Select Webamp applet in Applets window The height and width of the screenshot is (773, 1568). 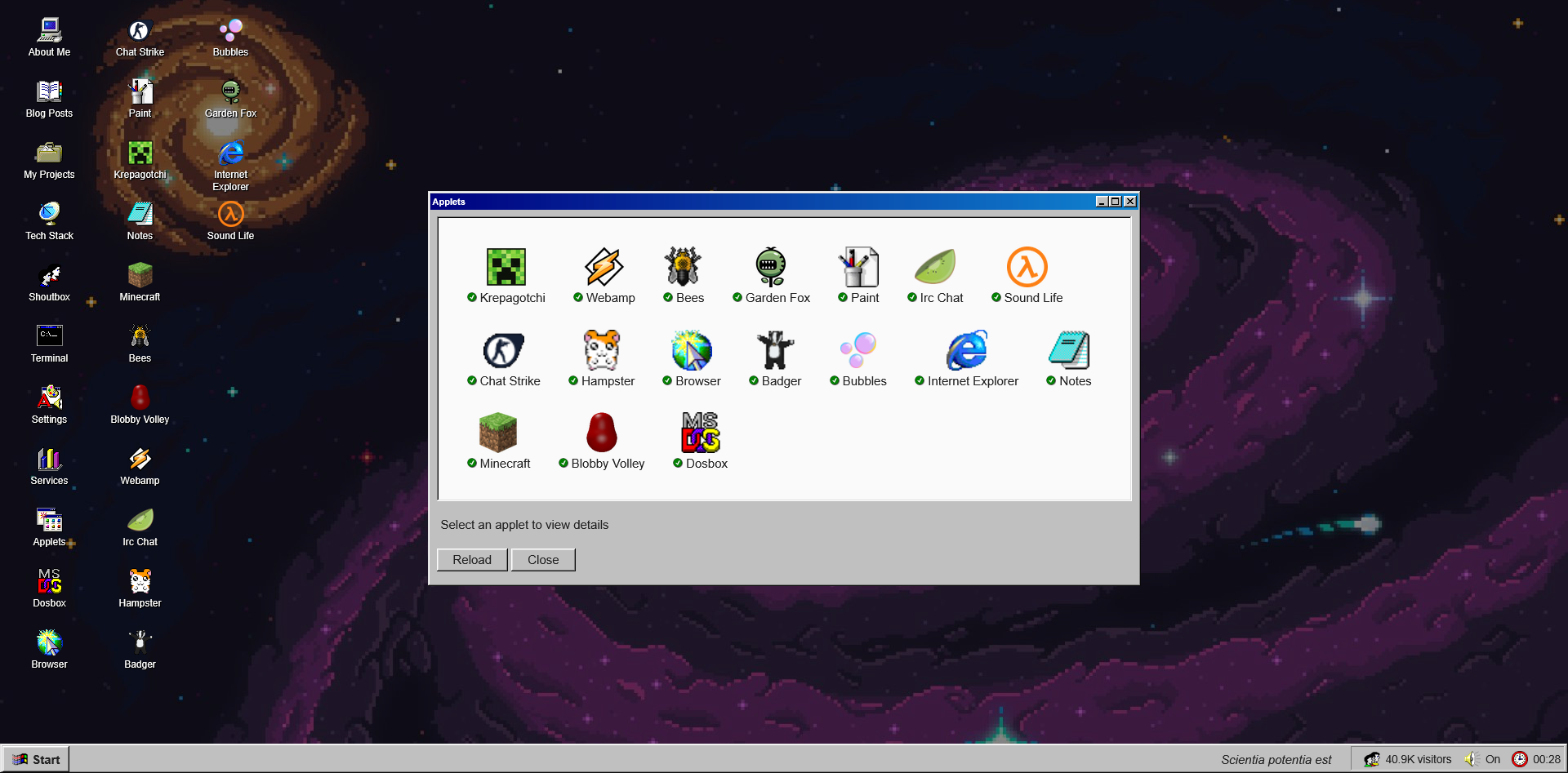(x=604, y=276)
